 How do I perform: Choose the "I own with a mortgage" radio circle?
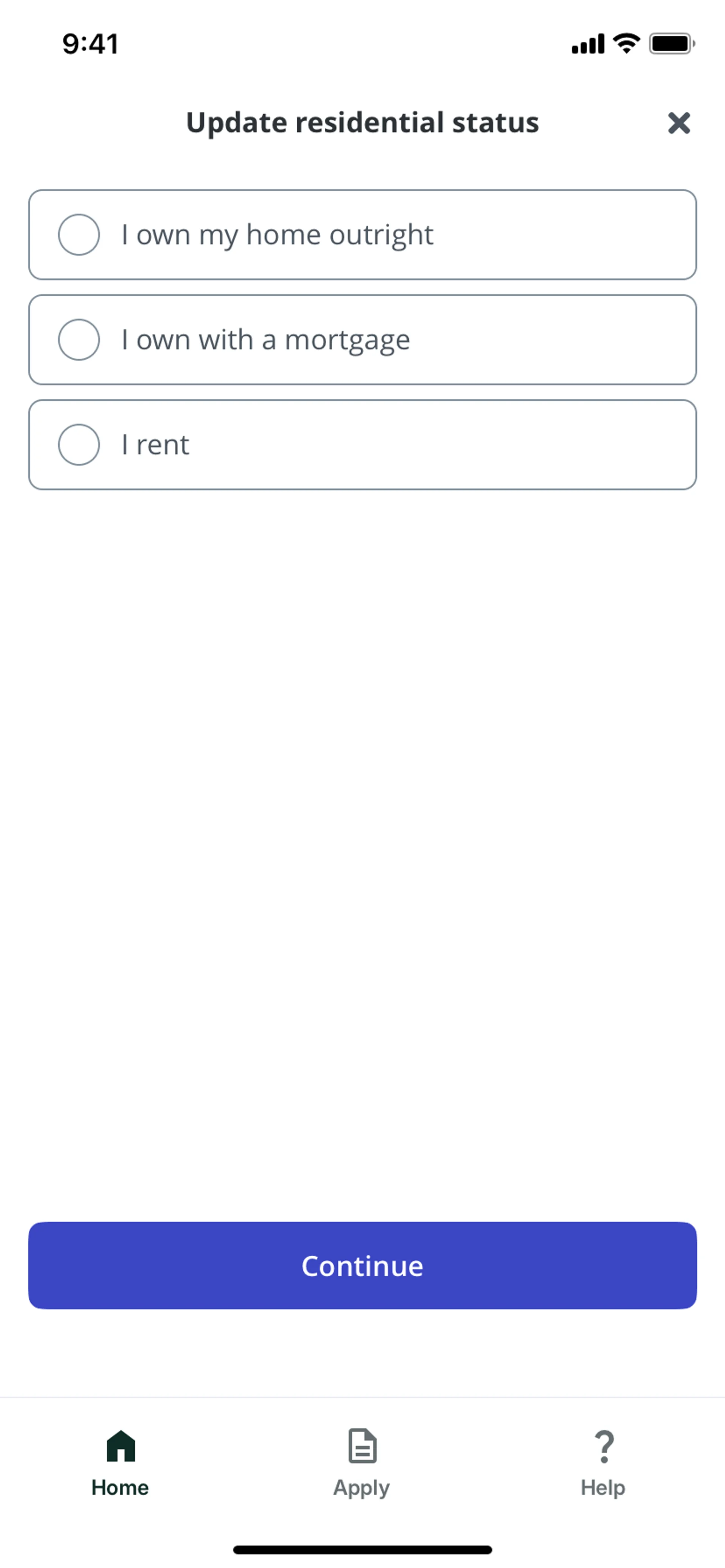[79, 340]
